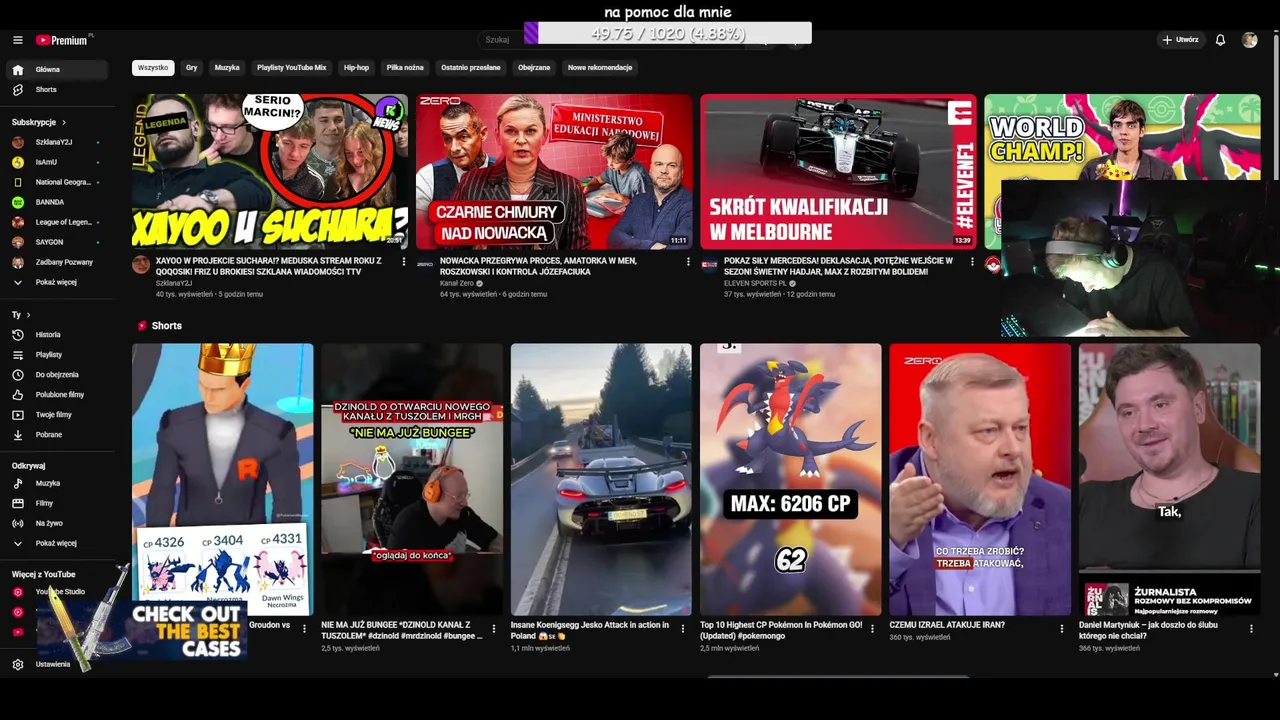Select the Obejrzane filter chip

(534, 68)
